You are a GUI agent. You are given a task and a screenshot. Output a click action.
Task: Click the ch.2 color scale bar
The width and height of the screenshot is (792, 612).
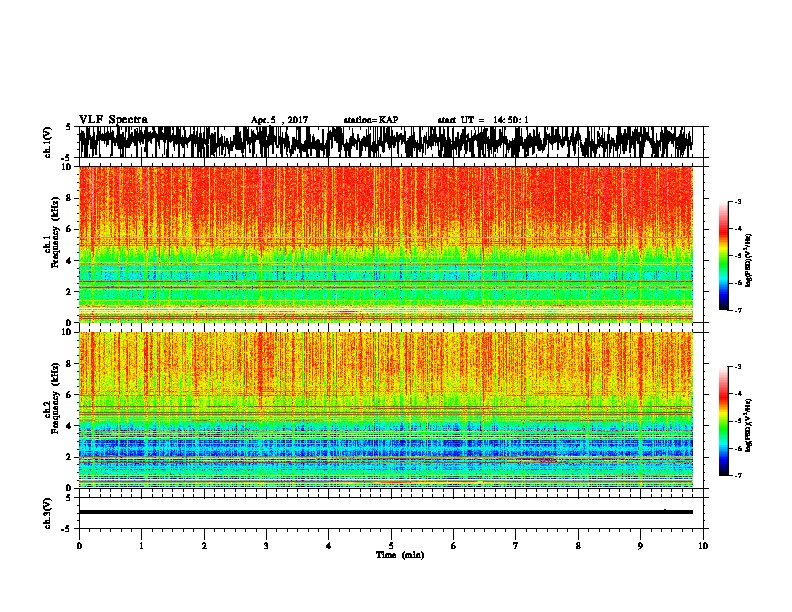pos(724,421)
